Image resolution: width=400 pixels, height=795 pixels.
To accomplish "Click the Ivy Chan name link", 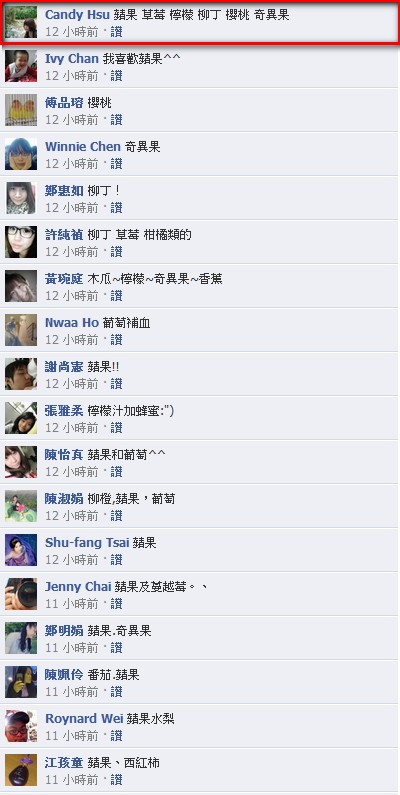I will click(72, 59).
